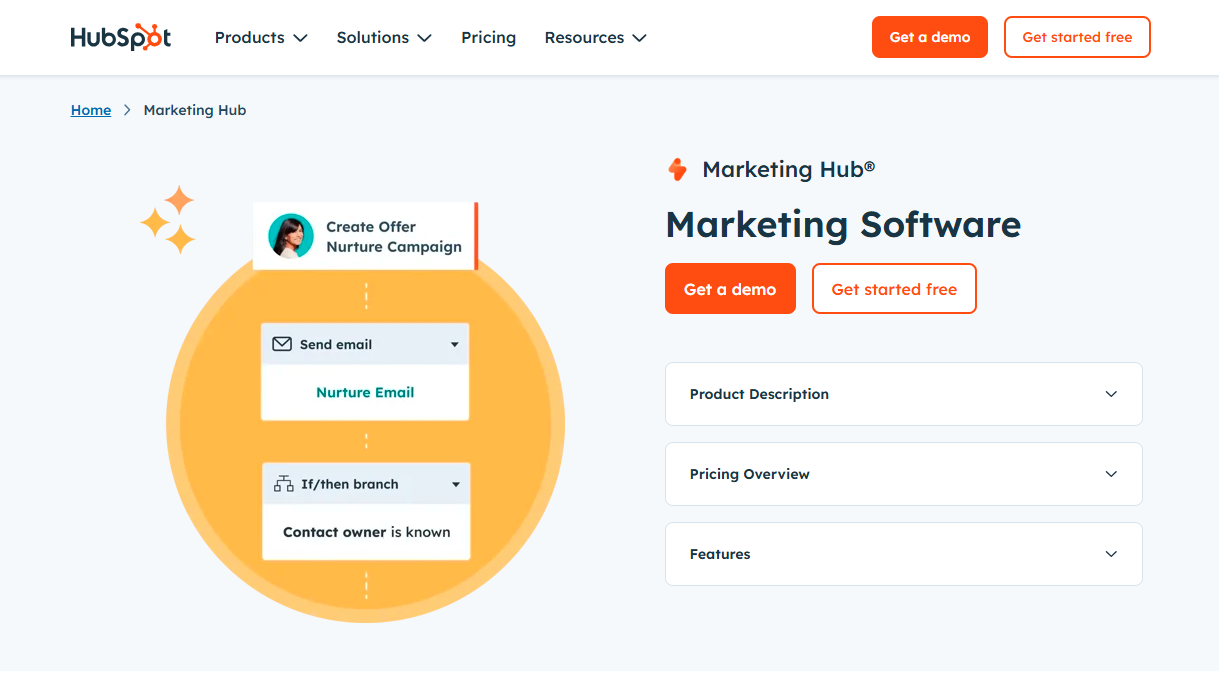
Task: Click Get a demo in header
Action: click(x=929, y=37)
